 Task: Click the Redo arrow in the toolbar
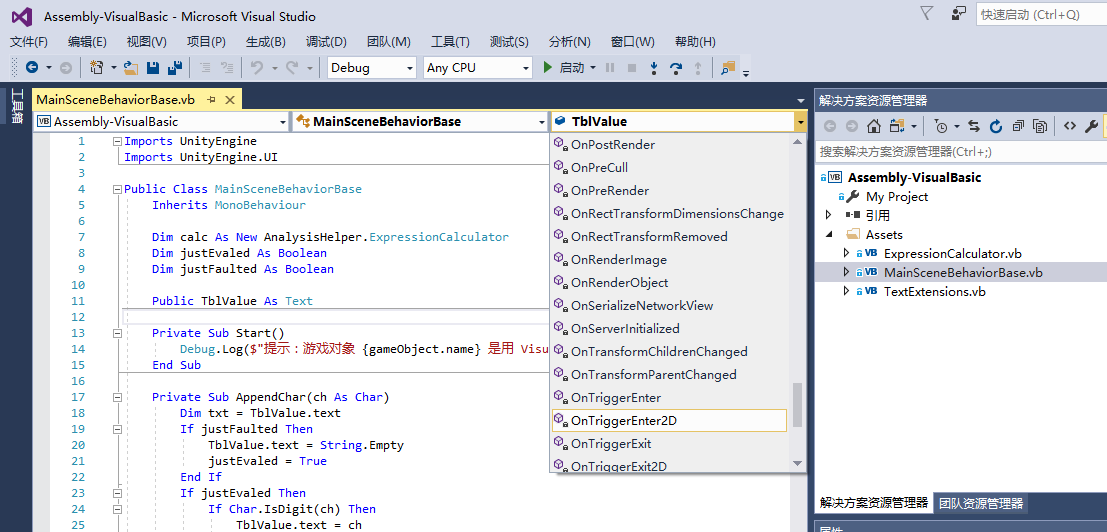click(292, 68)
